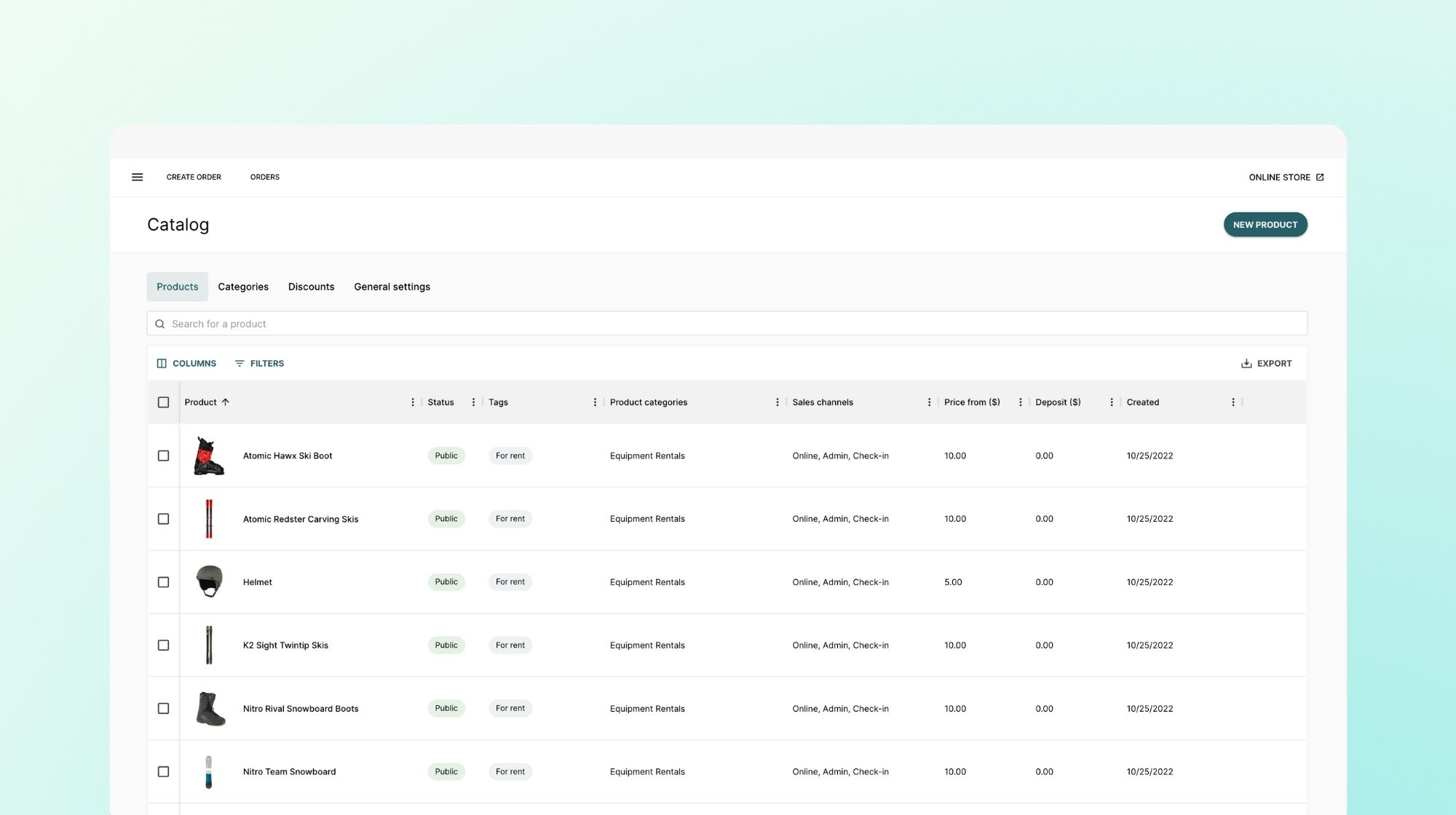Open the Atomic Redster Carving Skis product

pyautogui.click(x=301, y=519)
